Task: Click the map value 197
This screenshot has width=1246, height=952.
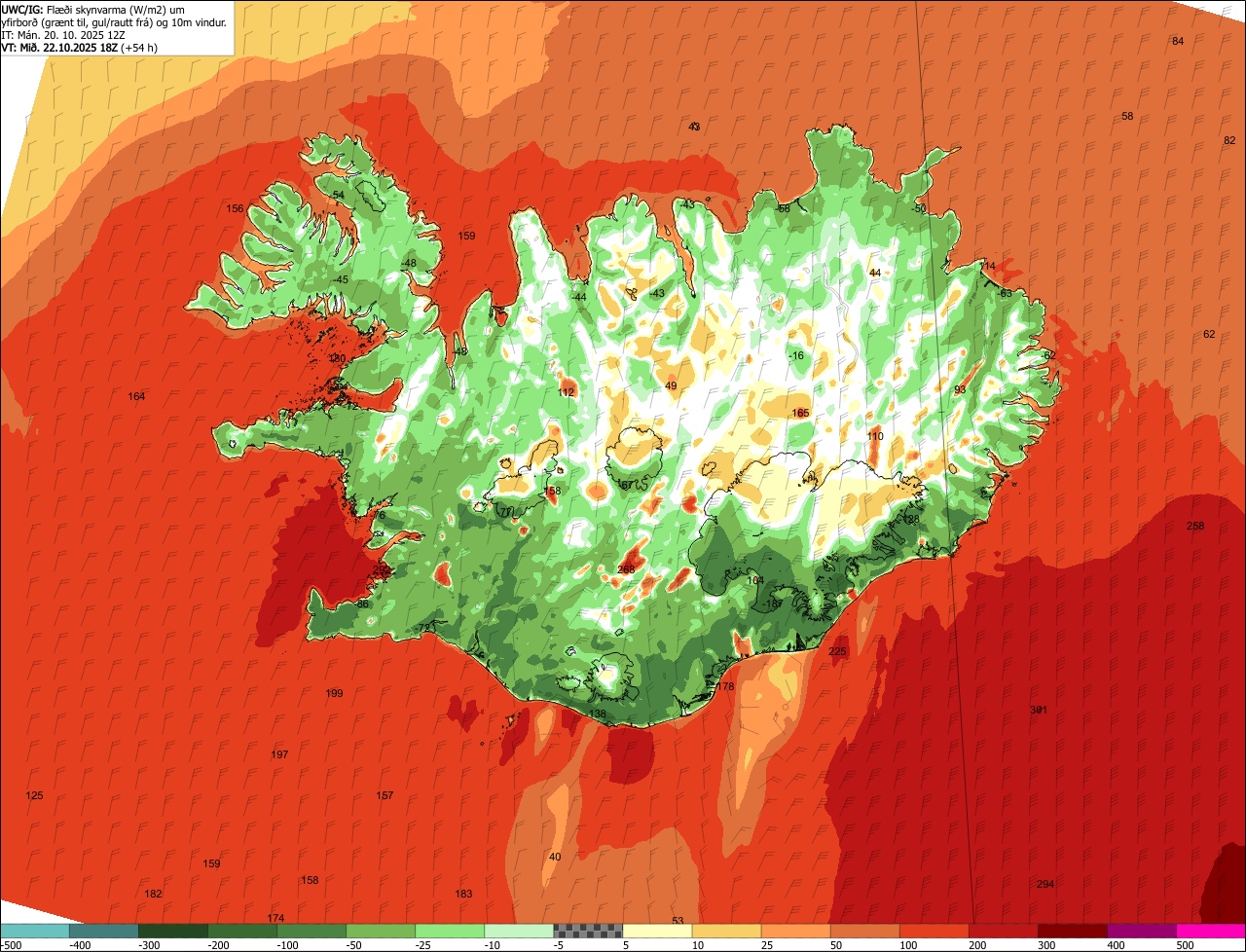Action: 279,754
